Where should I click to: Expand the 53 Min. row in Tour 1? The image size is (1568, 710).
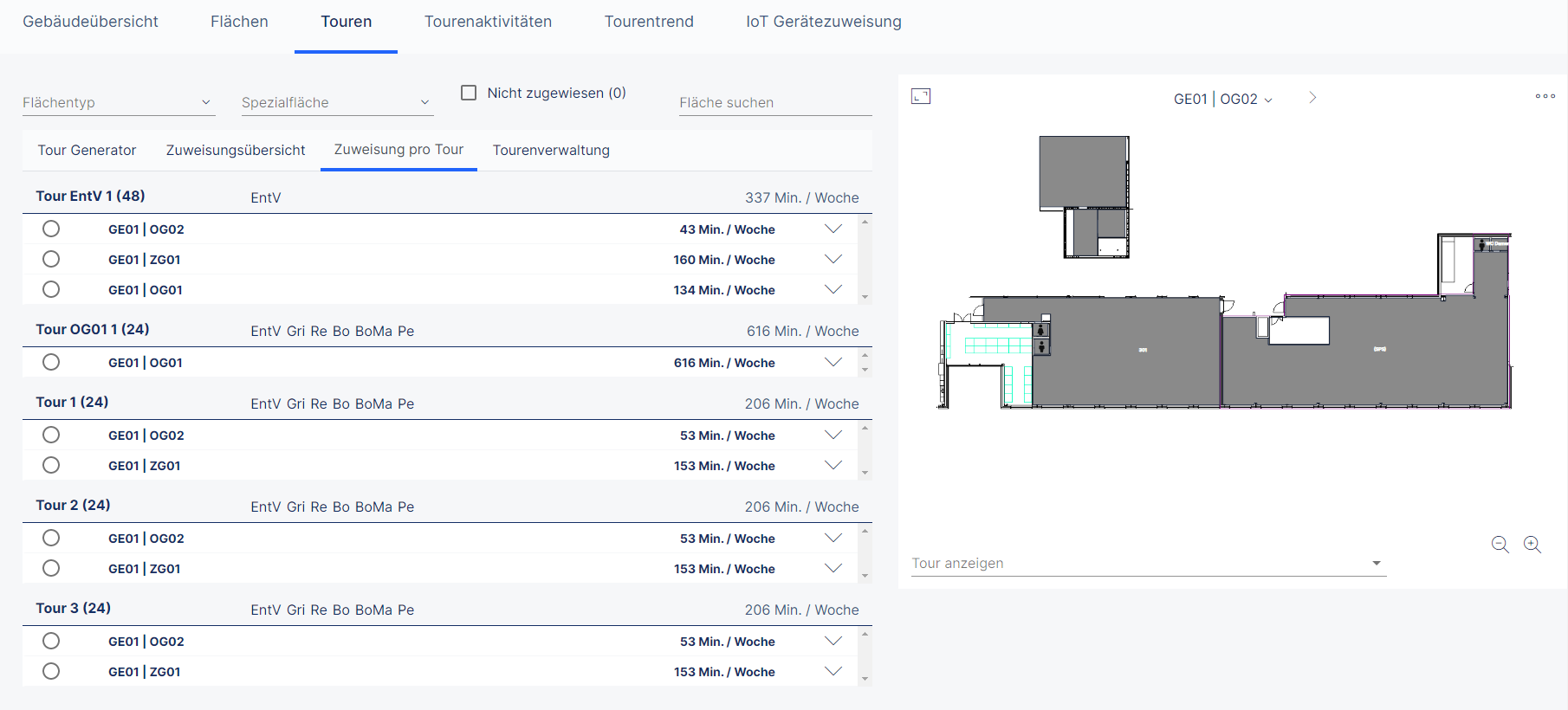coord(833,436)
